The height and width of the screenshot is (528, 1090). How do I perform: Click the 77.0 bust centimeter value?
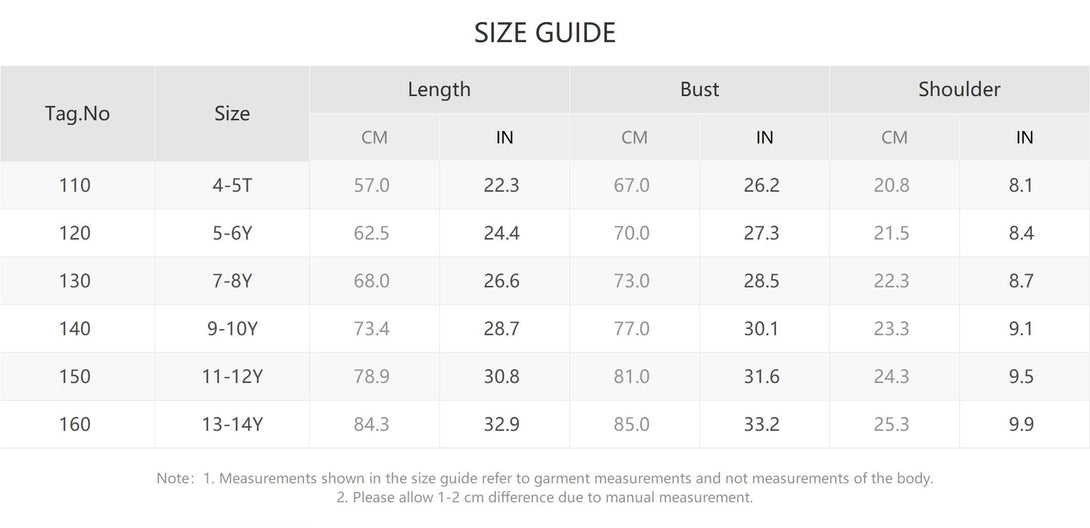pos(632,329)
